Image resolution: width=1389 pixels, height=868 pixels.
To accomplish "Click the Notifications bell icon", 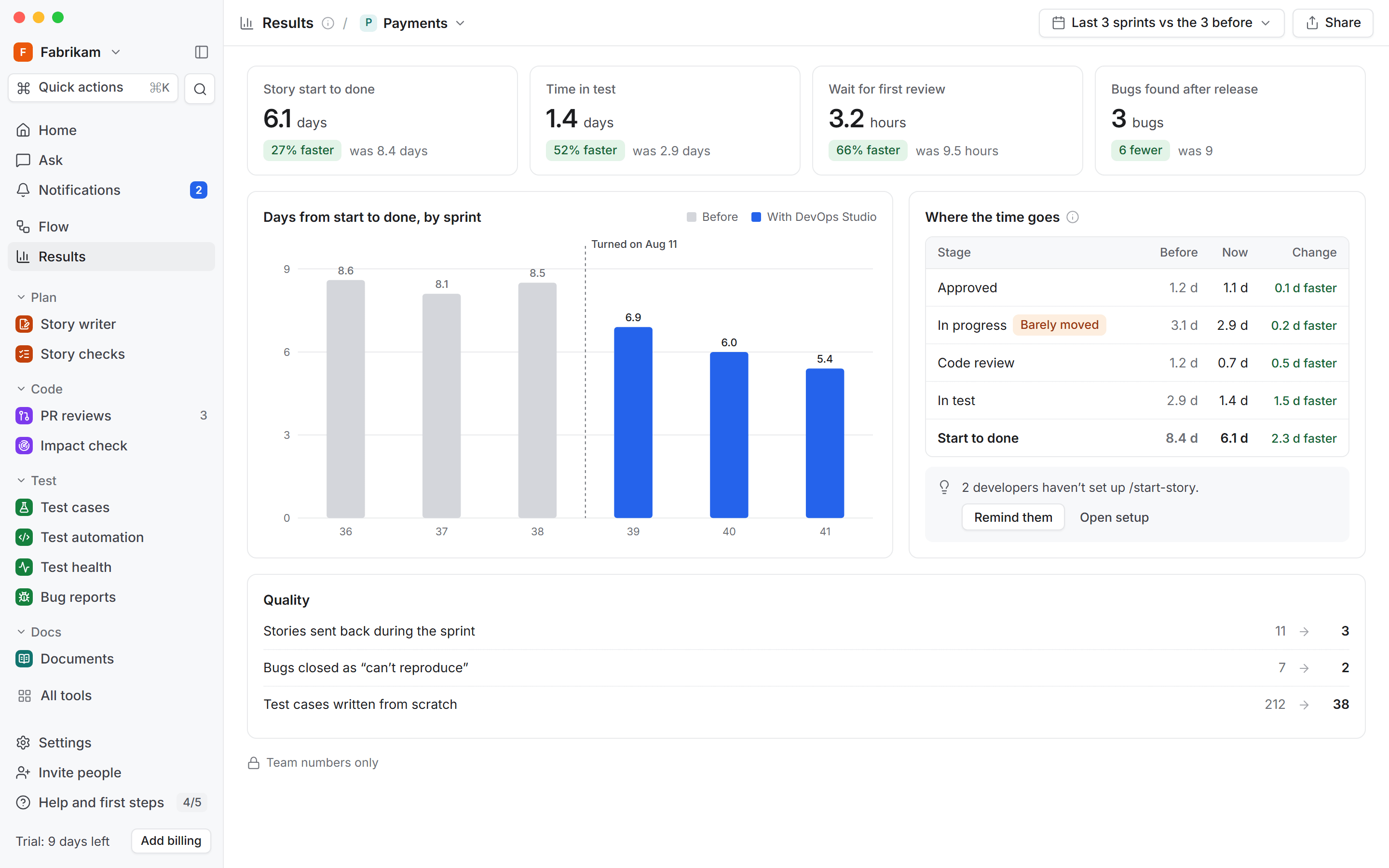I will pyautogui.click(x=23, y=190).
